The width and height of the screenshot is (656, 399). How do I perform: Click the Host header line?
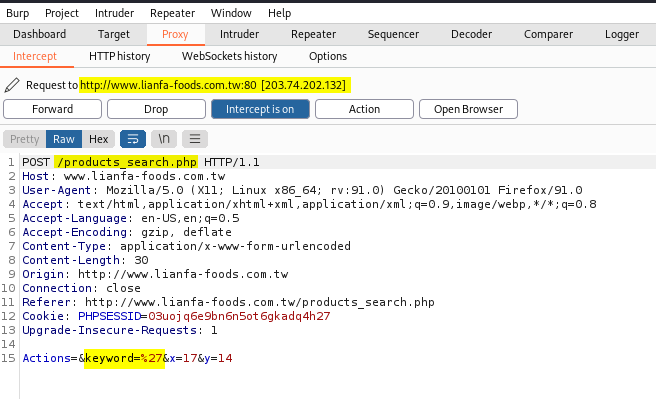pos(124,176)
